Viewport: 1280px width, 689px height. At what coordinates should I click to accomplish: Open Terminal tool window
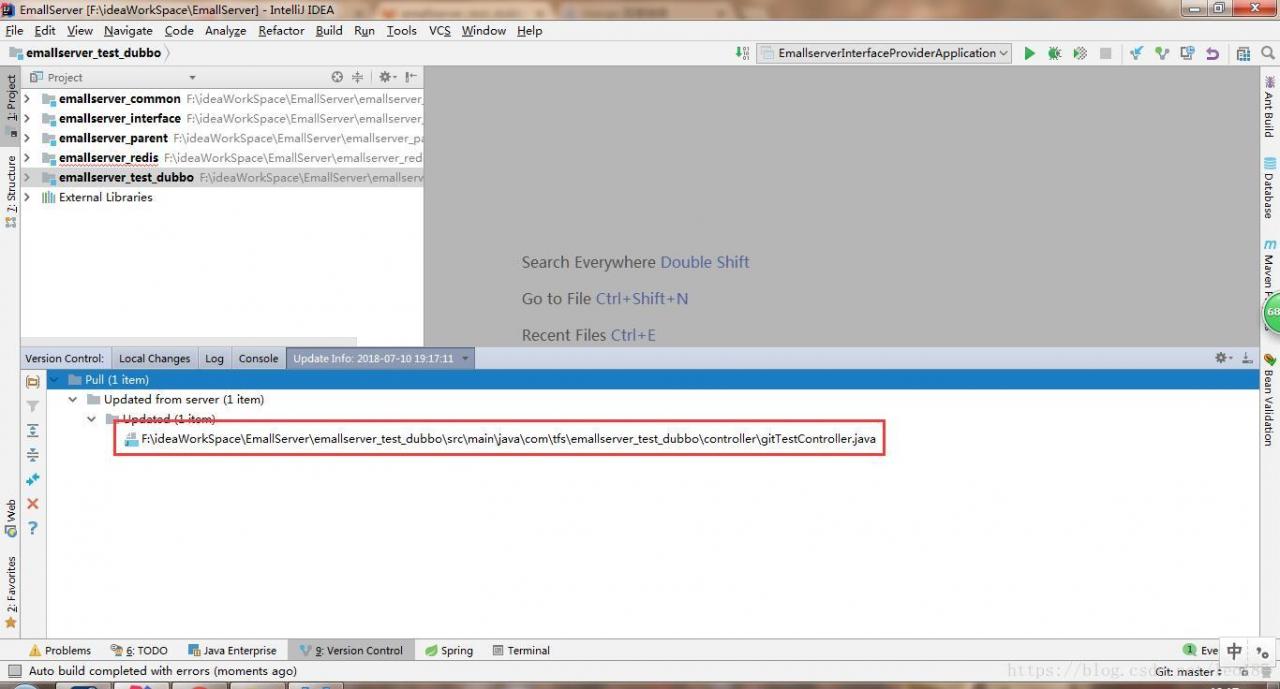[x=521, y=650]
